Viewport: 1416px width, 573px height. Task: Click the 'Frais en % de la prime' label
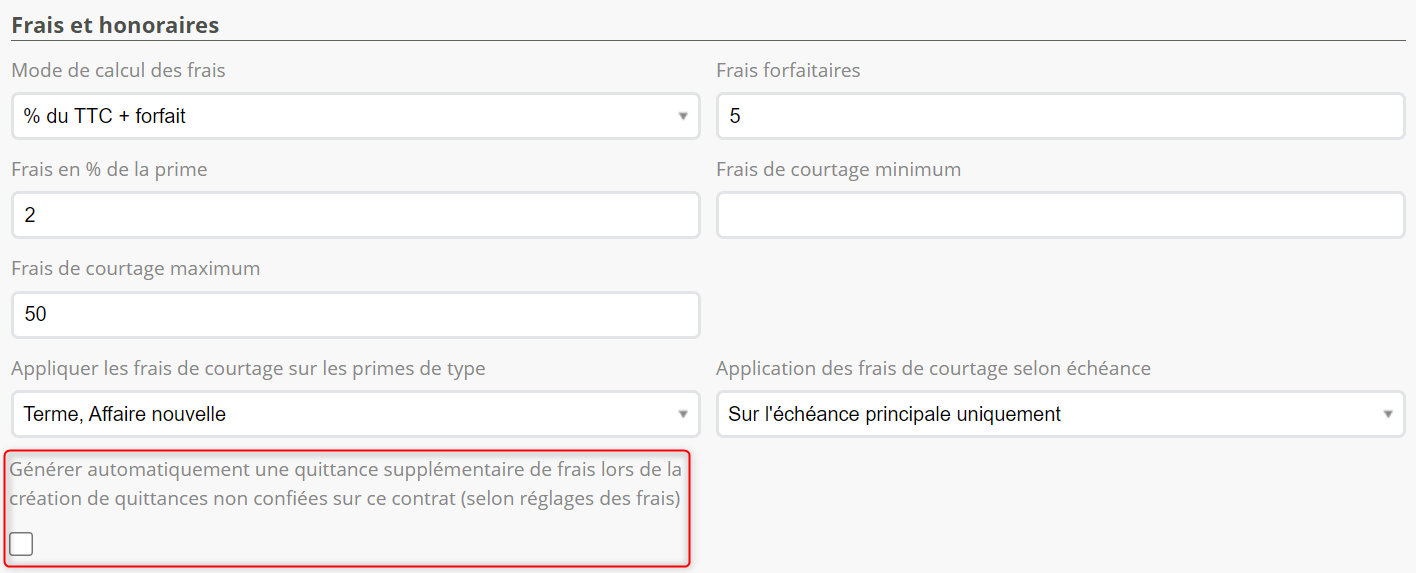pos(109,169)
